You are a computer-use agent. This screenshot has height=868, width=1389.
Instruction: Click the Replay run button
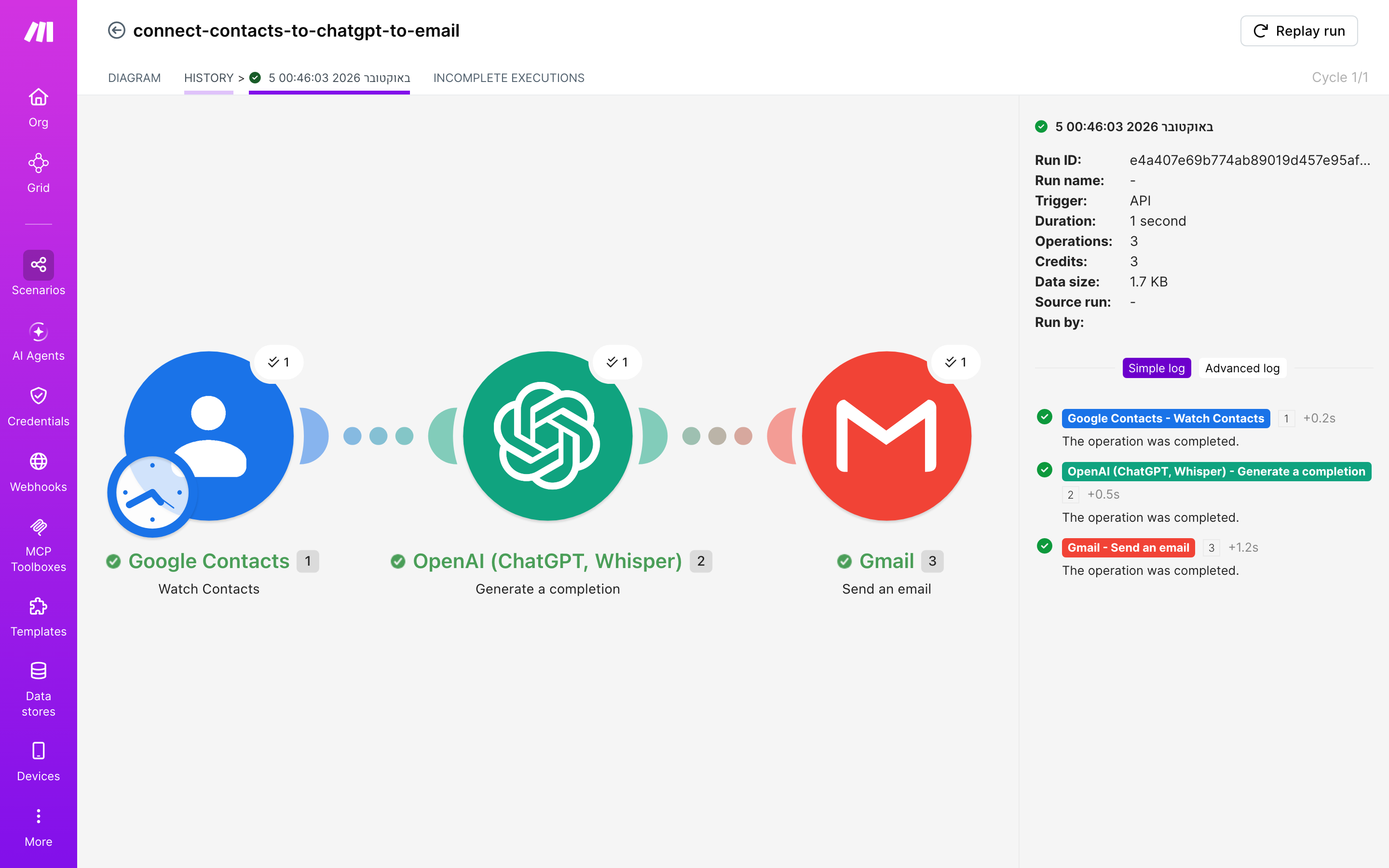click(x=1298, y=31)
